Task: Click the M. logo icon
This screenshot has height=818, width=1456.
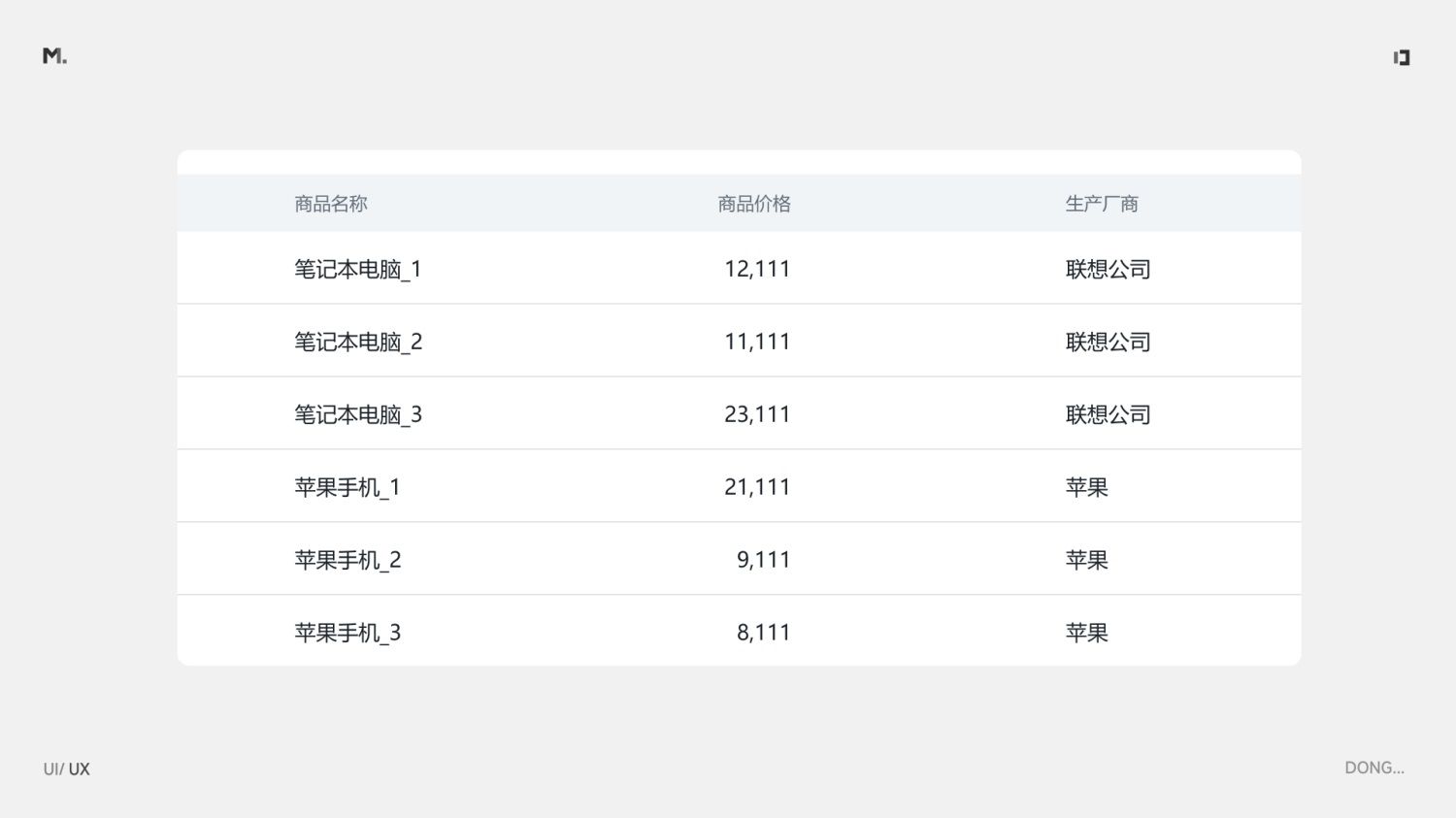Action: coord(54,56)
